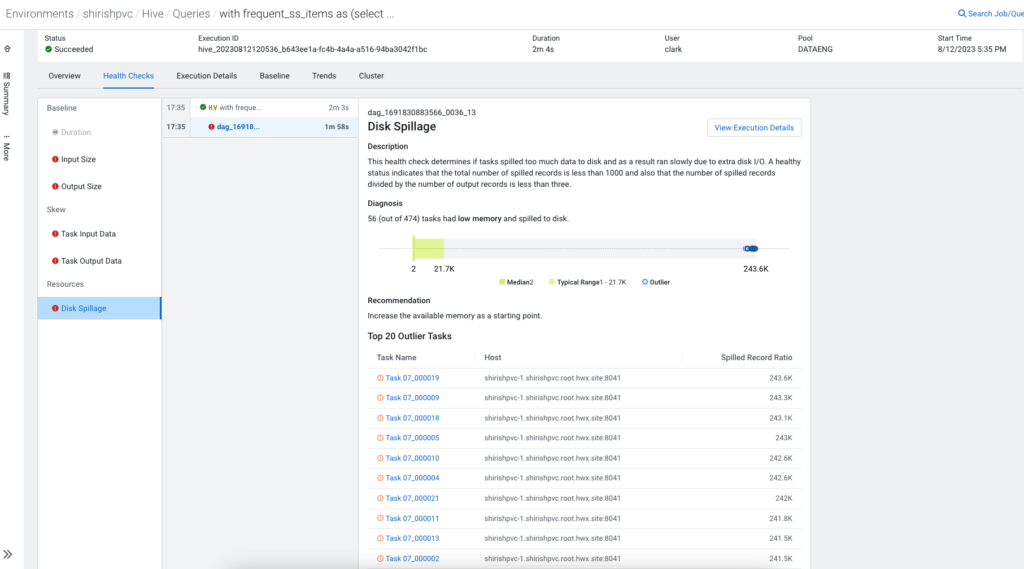The width and height of the screenshot is (1024, 569).
Task: Click the red alert icon next to Input Size
Action: 54,159
